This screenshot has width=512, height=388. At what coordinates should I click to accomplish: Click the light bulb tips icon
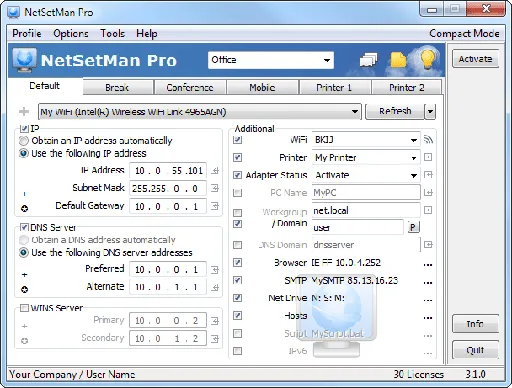coord(428,59)
